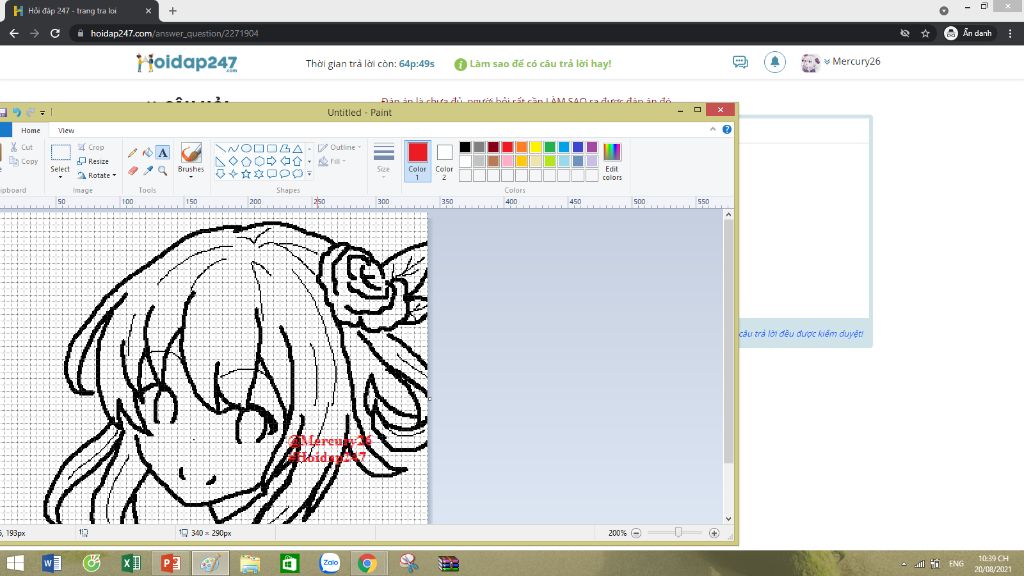This screenshot has height=576, width=1024.
Task: Pick the yellow color swatch
Action: coord(536,147)
